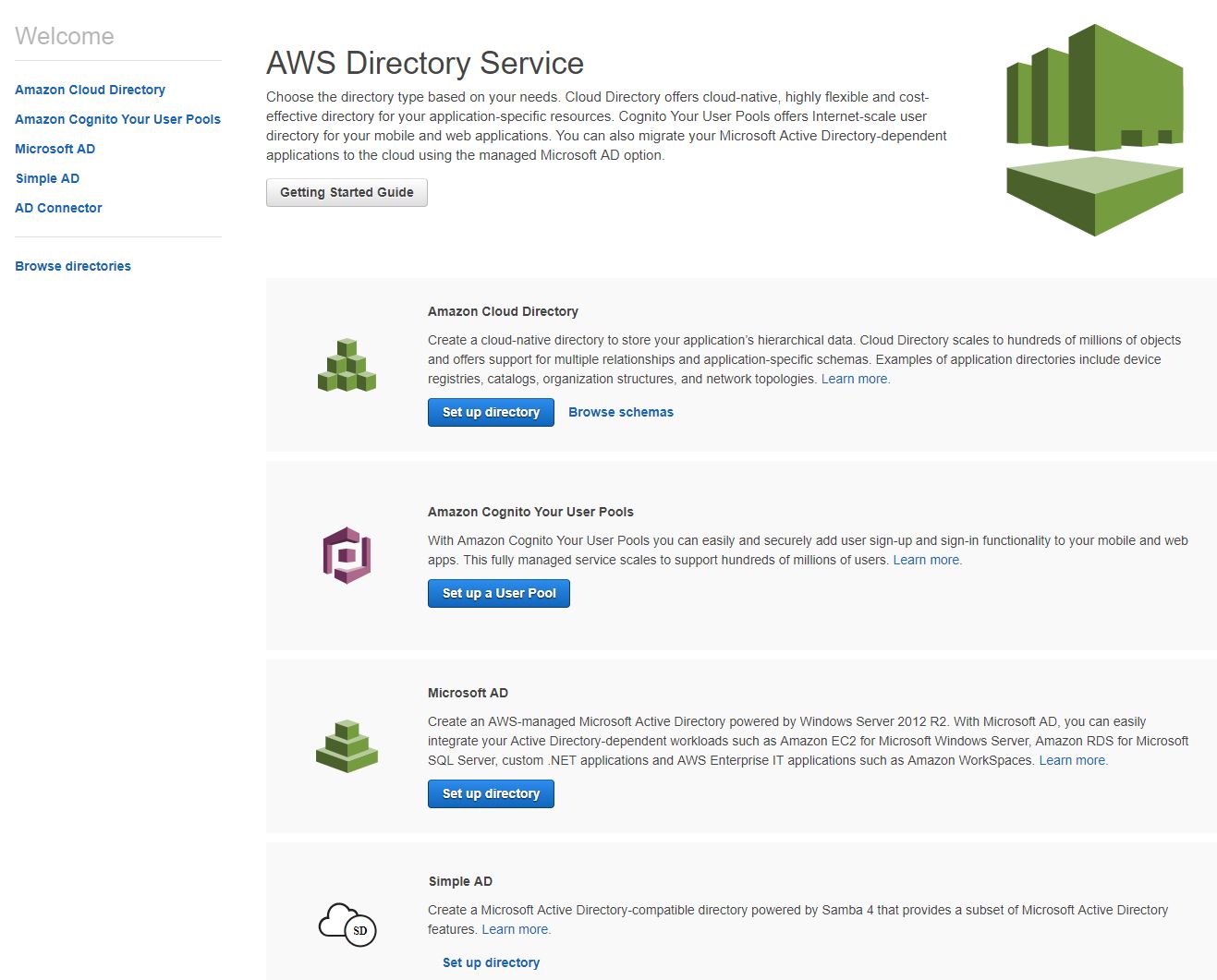Open Amazon Cloud Directory in sidebar
Image resolution: width=1217 pixels, height=980 pixels.
point(90,90)
